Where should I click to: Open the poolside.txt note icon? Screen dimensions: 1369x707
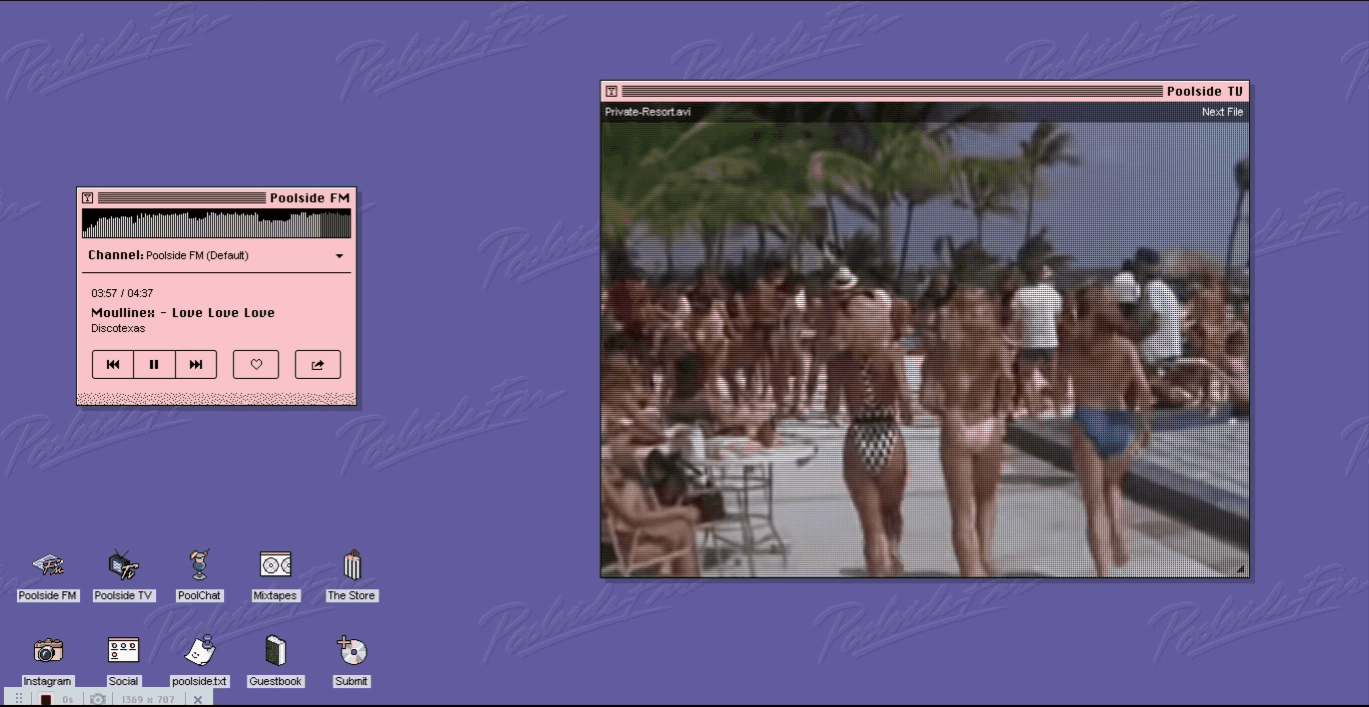(199, 660)
